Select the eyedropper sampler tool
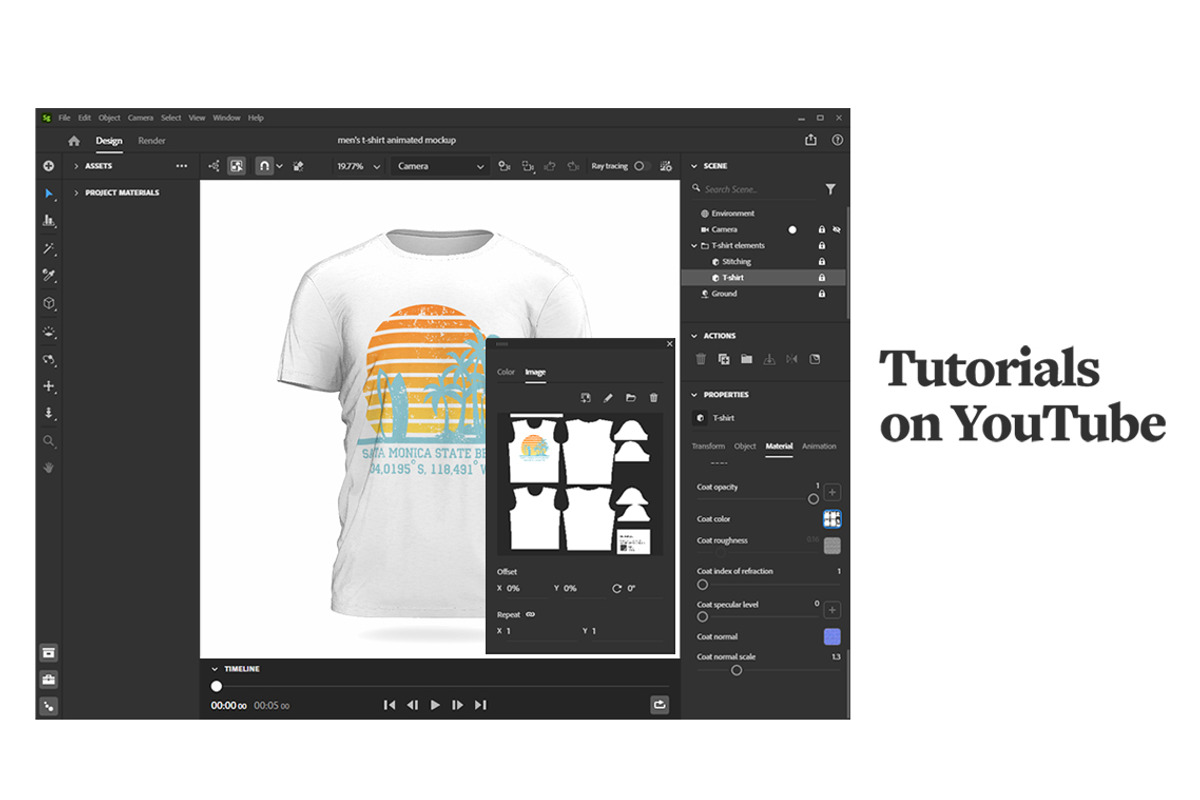Screen dimensions: 1200x800 pos(48,275)
